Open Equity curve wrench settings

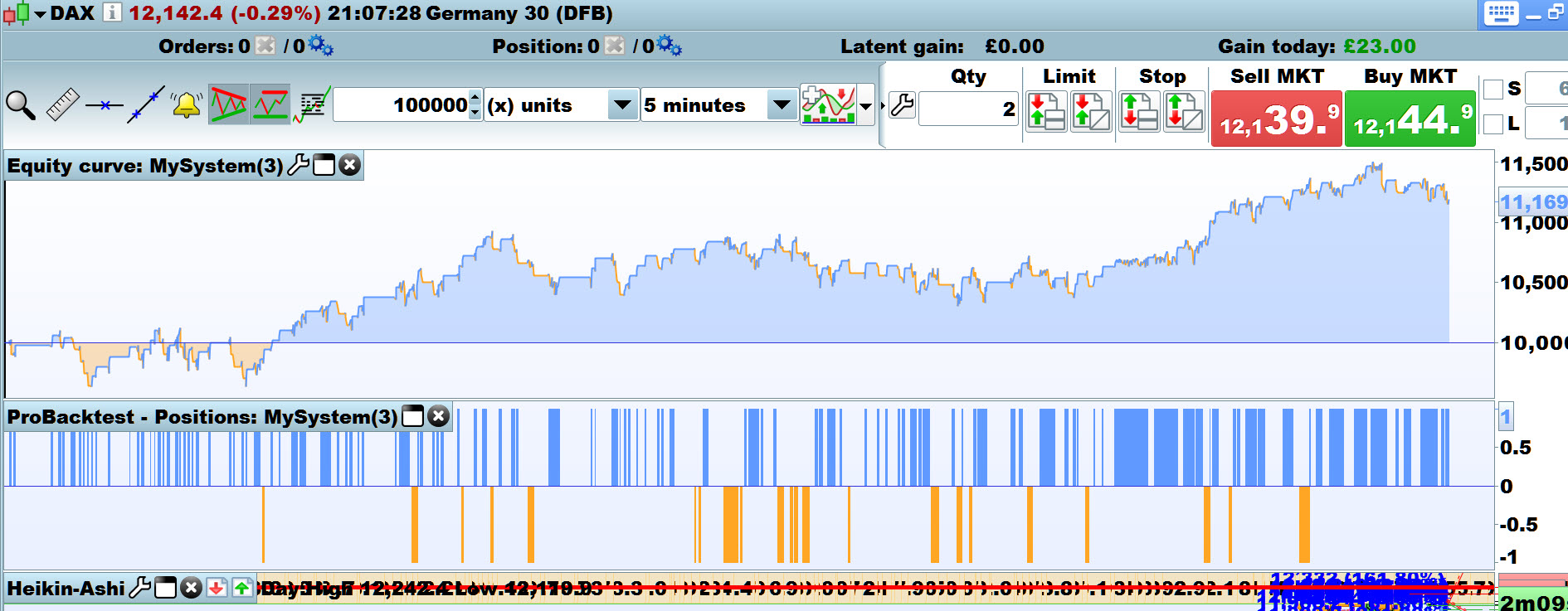click(298, 165)
